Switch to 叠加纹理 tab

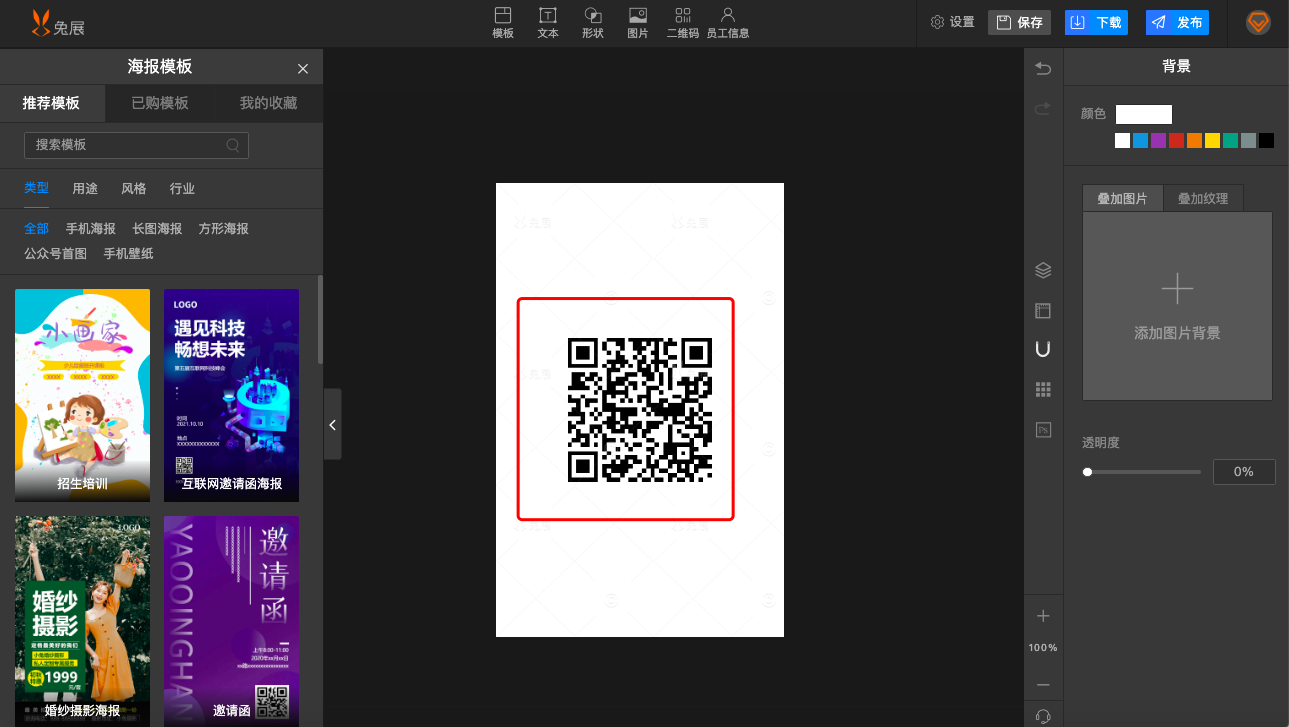[x=1202, y=198]
